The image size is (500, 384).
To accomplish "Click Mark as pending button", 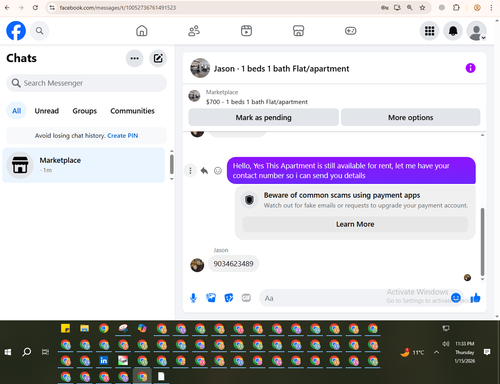I will coord(263,117).
